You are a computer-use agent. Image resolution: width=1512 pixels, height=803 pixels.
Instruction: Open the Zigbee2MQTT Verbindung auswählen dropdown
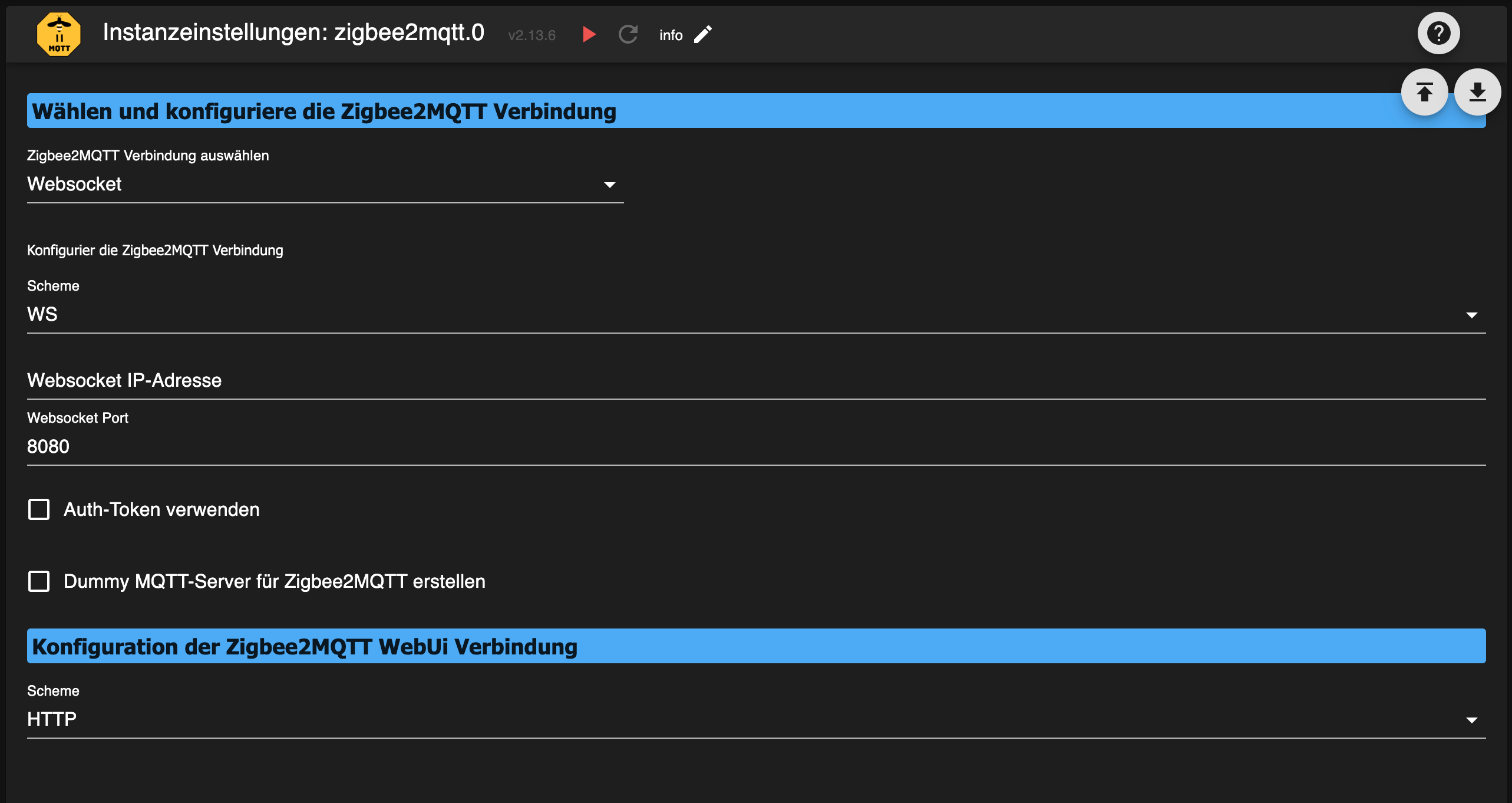pos(325,185)
